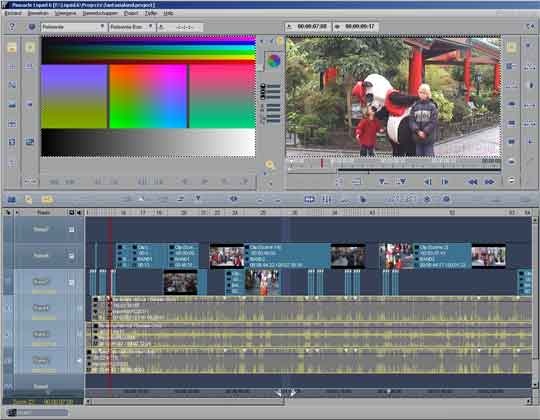Click the timeline zoom handle with two arrows

point(285,392)
